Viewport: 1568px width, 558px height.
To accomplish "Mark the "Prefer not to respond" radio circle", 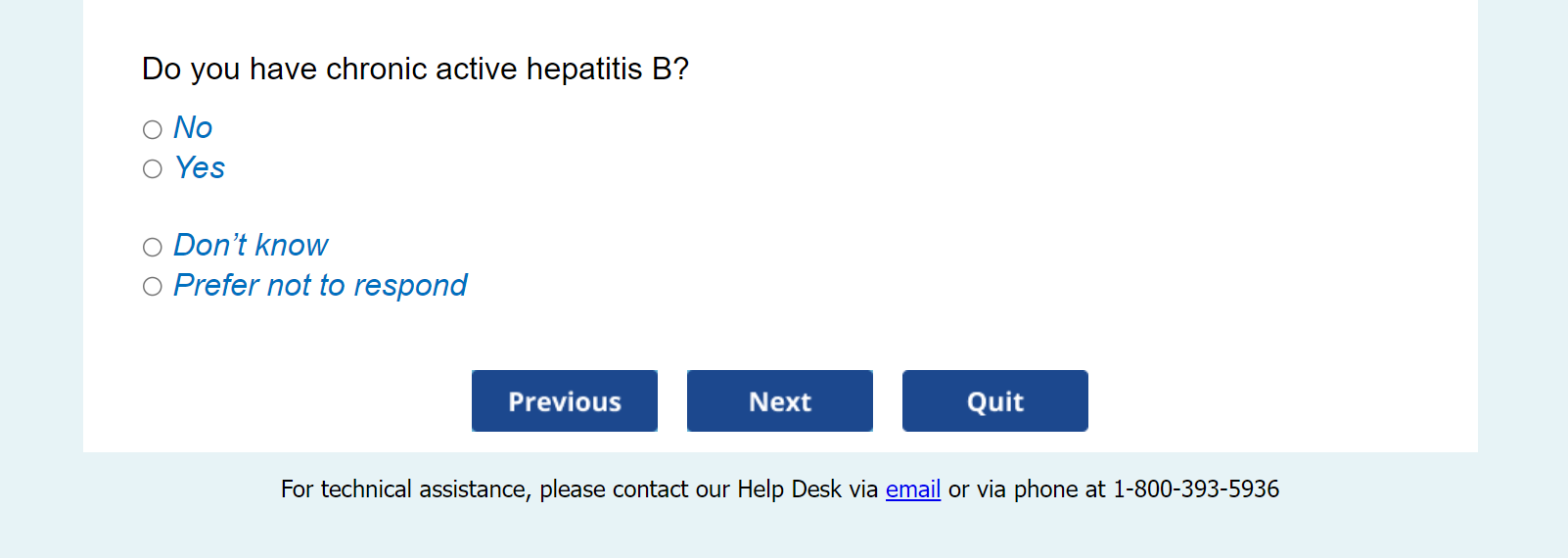I will (x=153, y=287).
